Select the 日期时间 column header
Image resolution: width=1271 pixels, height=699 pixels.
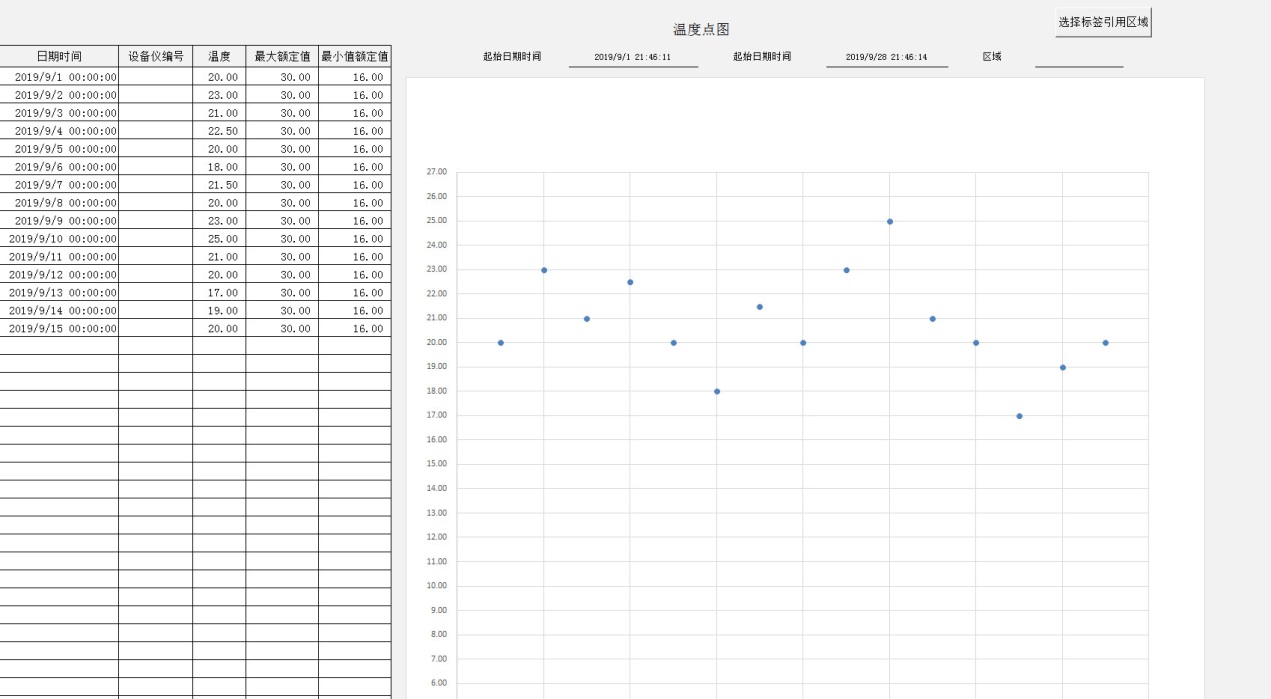click(59, 57)
